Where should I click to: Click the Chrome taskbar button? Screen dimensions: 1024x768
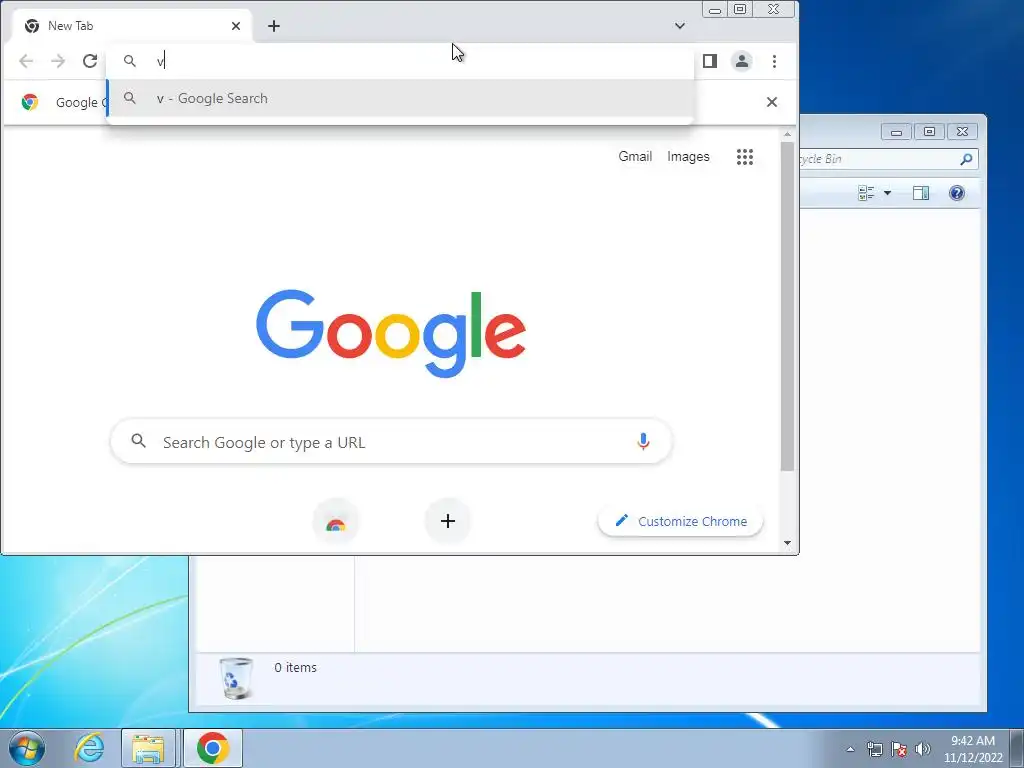212,748
